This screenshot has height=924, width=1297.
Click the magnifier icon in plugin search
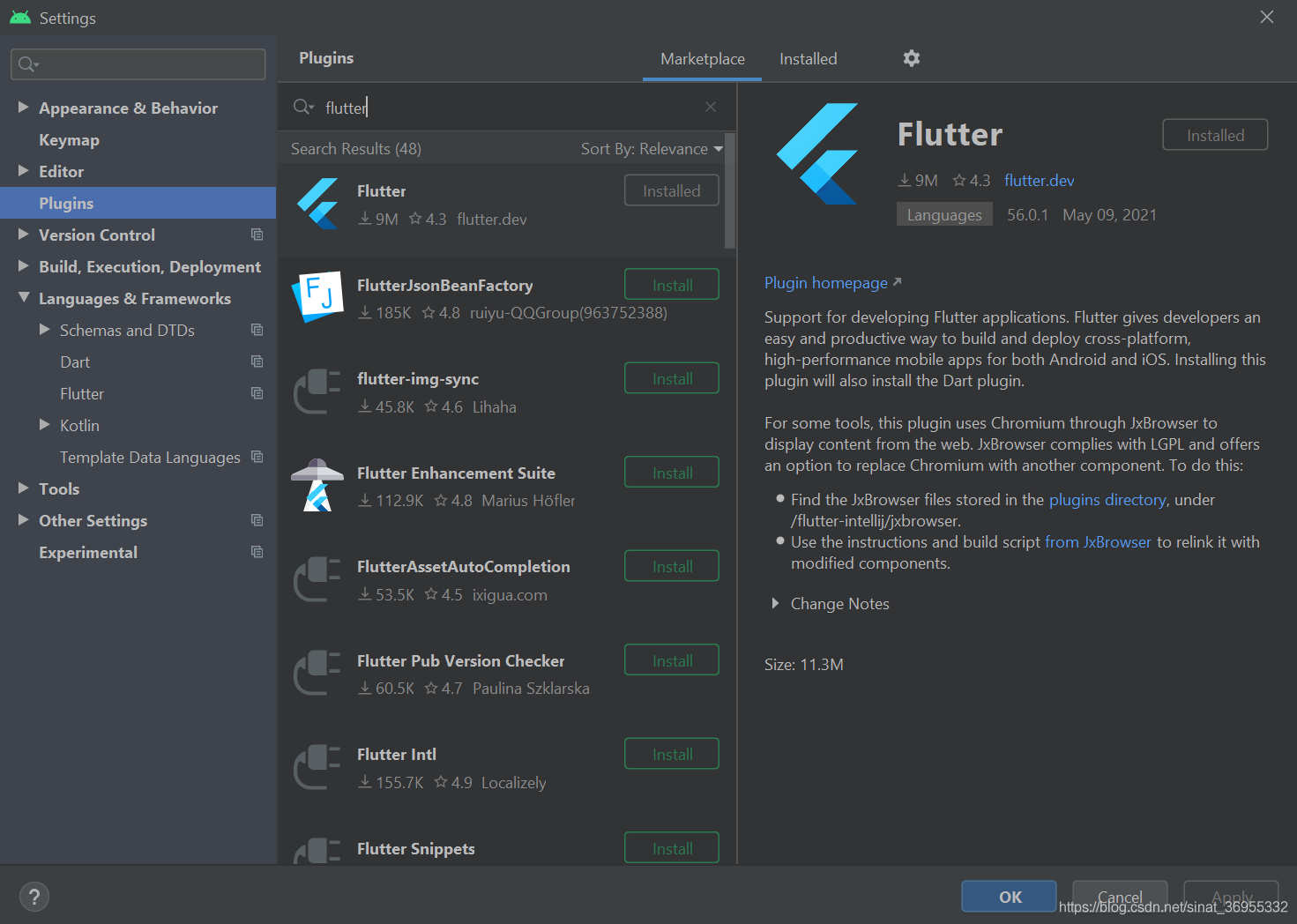coord(303,107)
